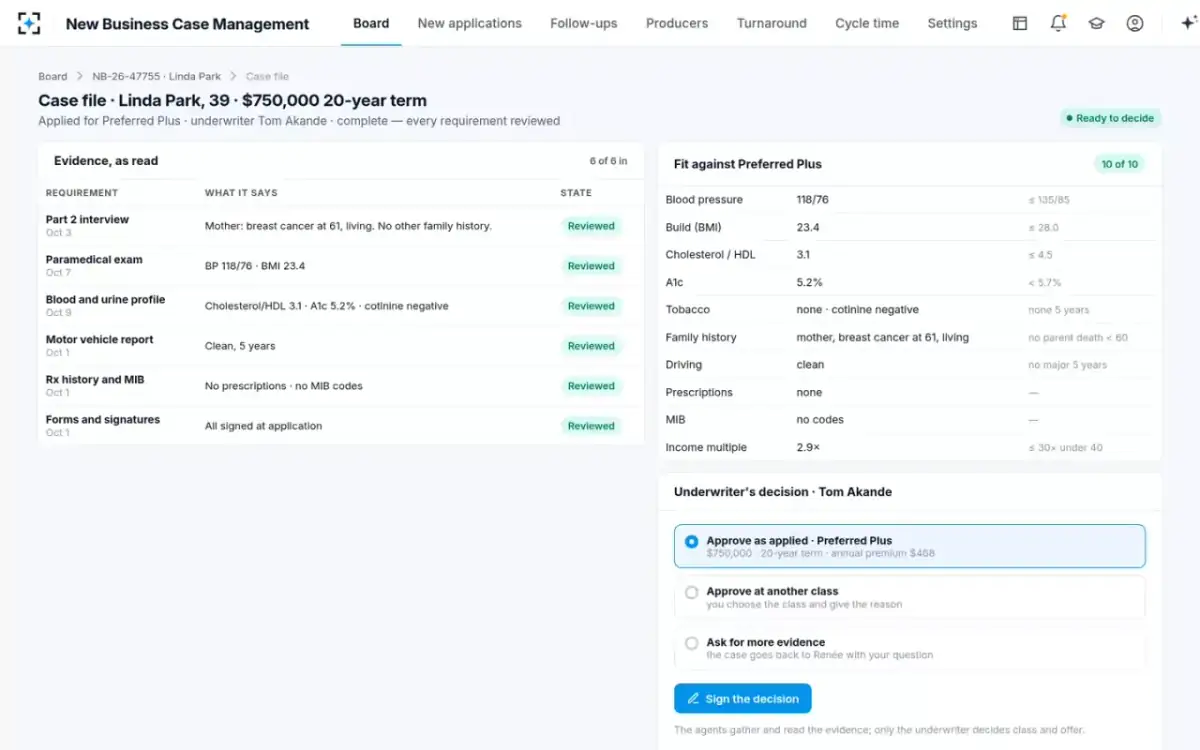Click Reviewed badge for Paramedical exam
The image size is (1200, 750).
pyautogui.click(x=591, y=266)
